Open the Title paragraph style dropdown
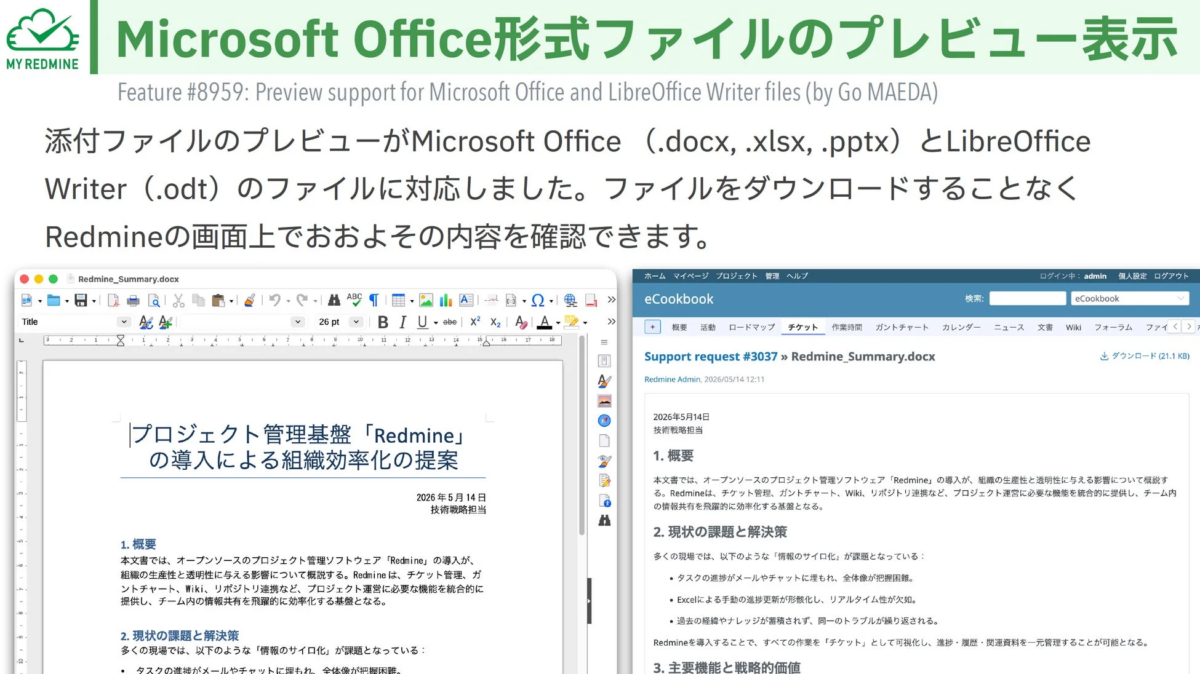This screenshot has height=674, width=1200. pyautogui.click(x=124, y=322)
